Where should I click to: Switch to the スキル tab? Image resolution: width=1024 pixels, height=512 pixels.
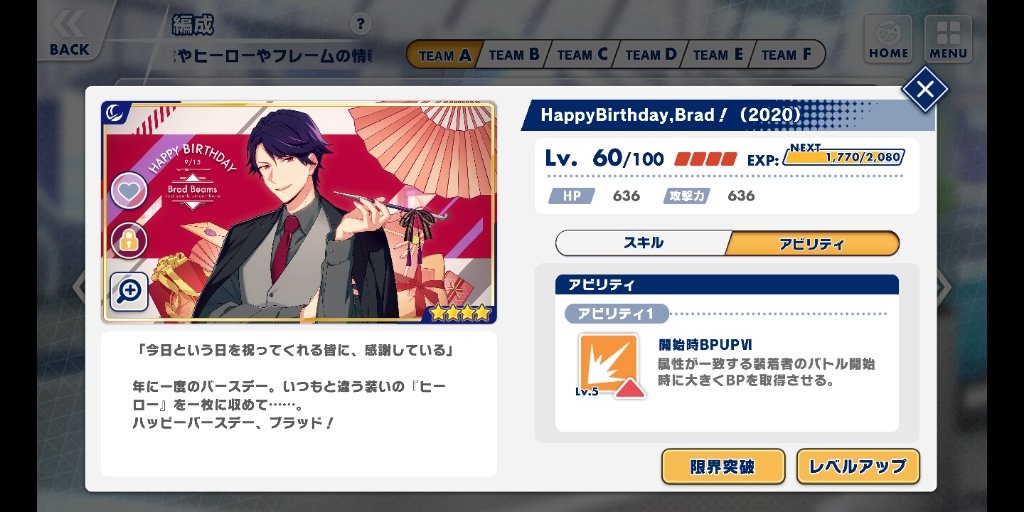coord(643,243)
